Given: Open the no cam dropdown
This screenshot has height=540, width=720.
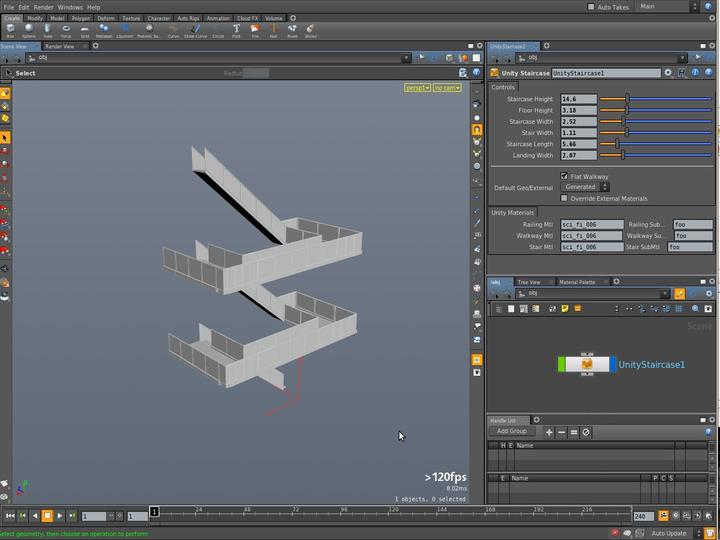Looking at the screenshot, I should pyautogui.click(x=446, y=88).
